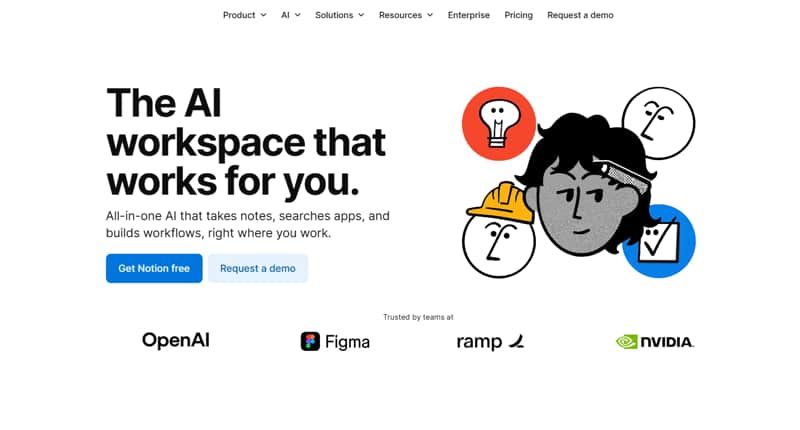Open the Product menu label

pyautogui.click(x=239, y=15)
